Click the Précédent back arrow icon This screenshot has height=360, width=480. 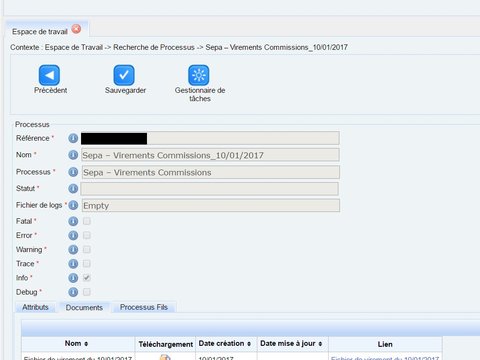click(49, 75)
